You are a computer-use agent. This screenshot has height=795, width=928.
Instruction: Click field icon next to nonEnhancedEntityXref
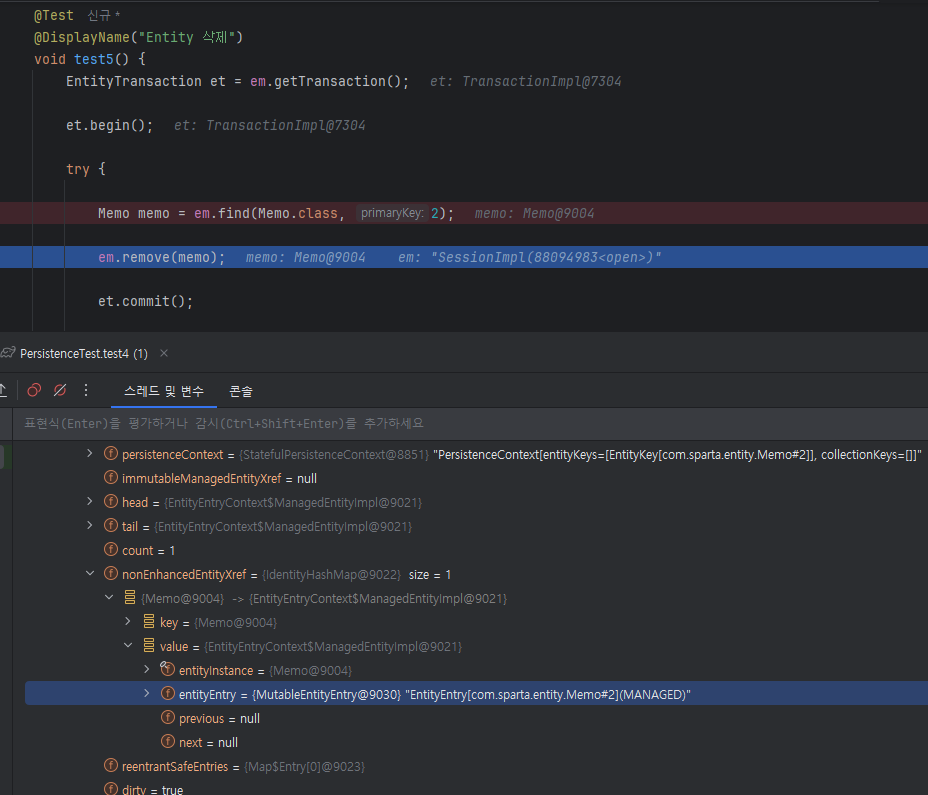tap(111, 573)
